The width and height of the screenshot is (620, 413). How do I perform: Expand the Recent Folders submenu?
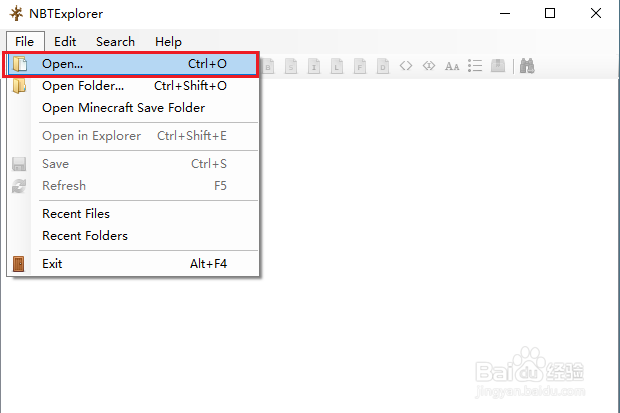click(x=133, y=236)
